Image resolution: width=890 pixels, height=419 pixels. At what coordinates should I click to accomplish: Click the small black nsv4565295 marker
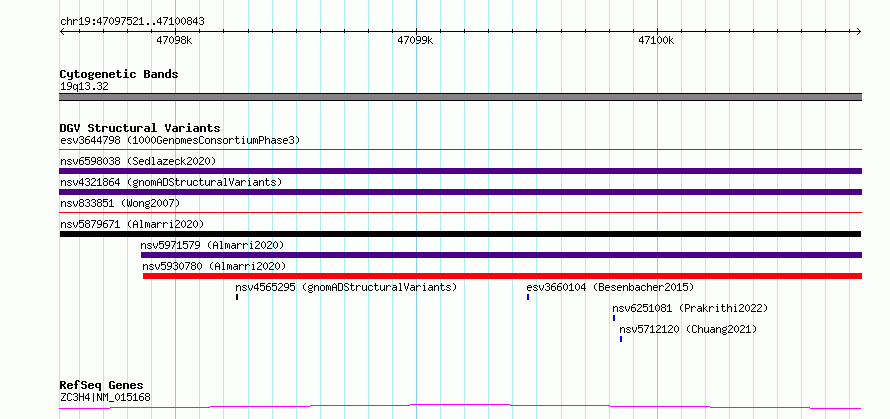click(237, 297)
